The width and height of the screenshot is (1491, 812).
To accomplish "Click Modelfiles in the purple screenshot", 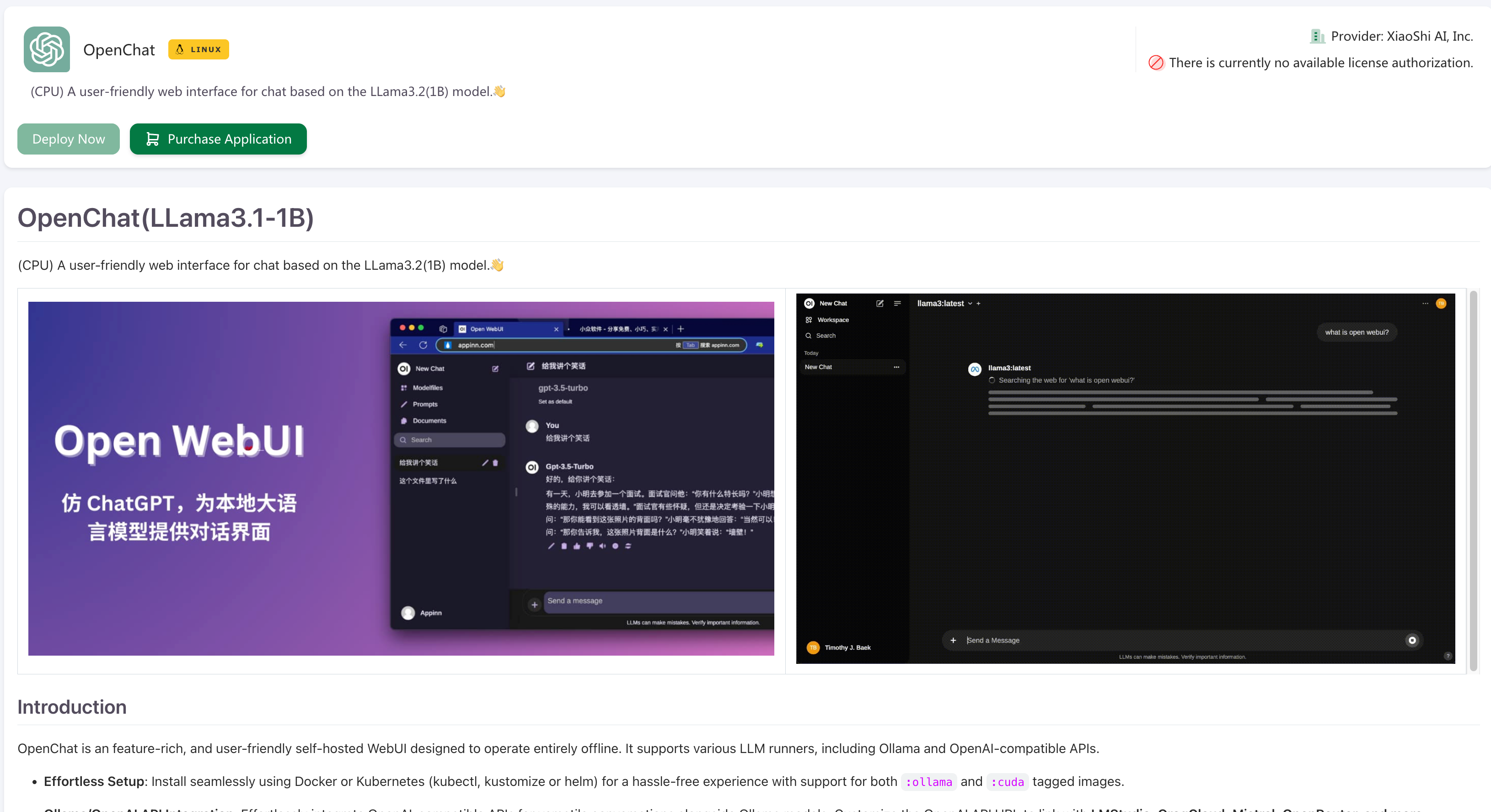I will (421, 388).
